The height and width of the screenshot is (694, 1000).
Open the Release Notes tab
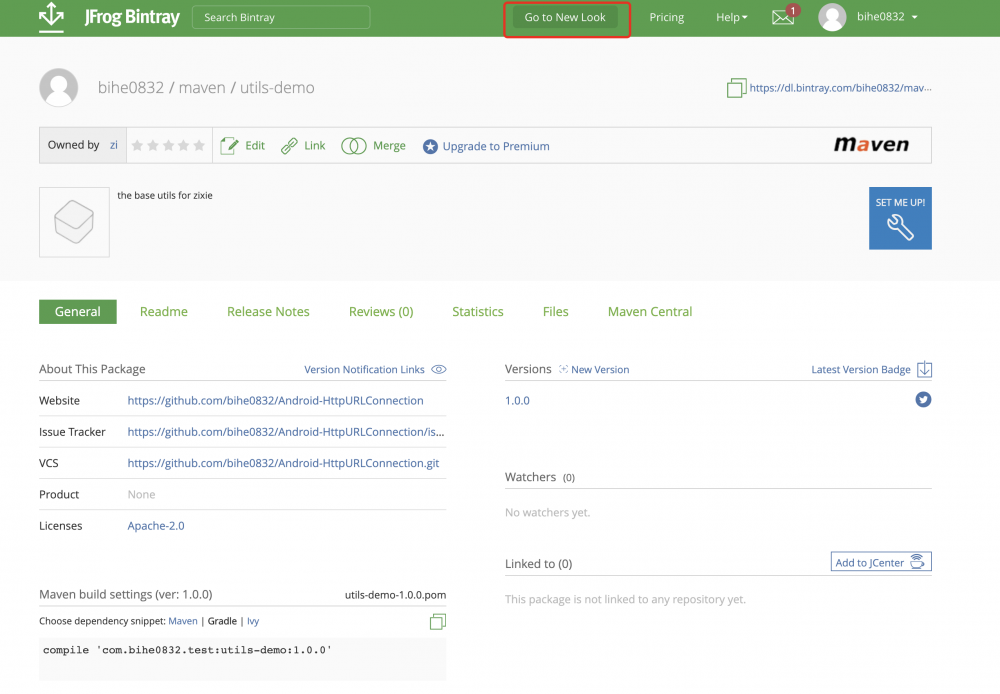click(268, 311)
